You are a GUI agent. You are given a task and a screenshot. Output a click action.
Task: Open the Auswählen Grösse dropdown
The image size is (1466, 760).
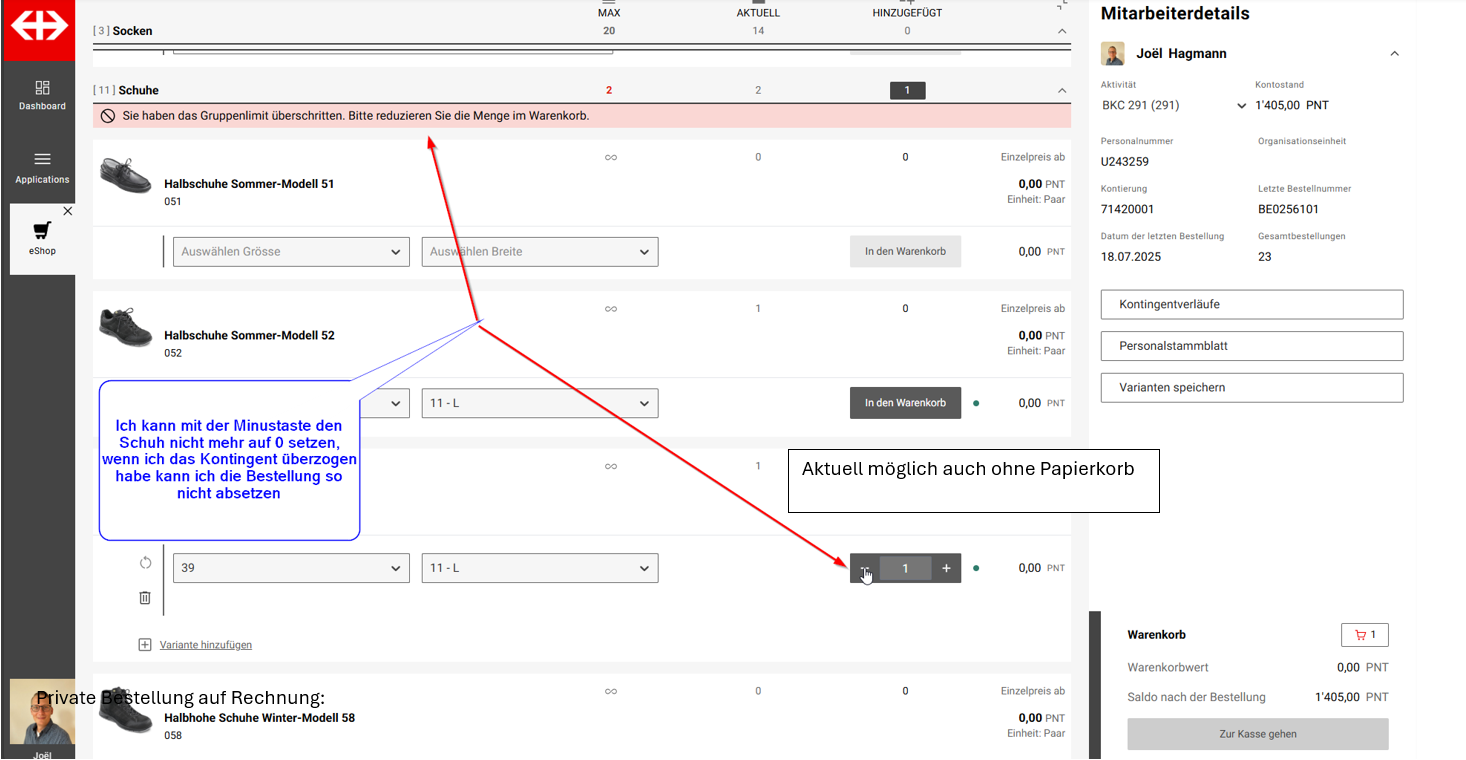291,252
